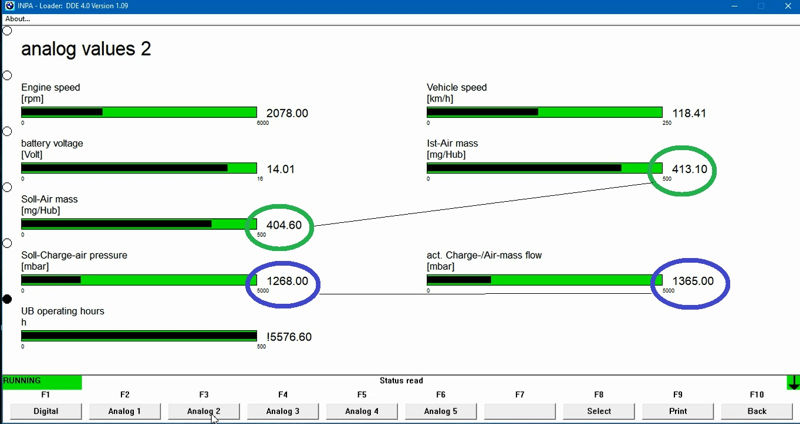The image size is (800, 424).
Task: Click the Engine speed rpm bar
Action: pyautogui.click(x=139, y=112)
